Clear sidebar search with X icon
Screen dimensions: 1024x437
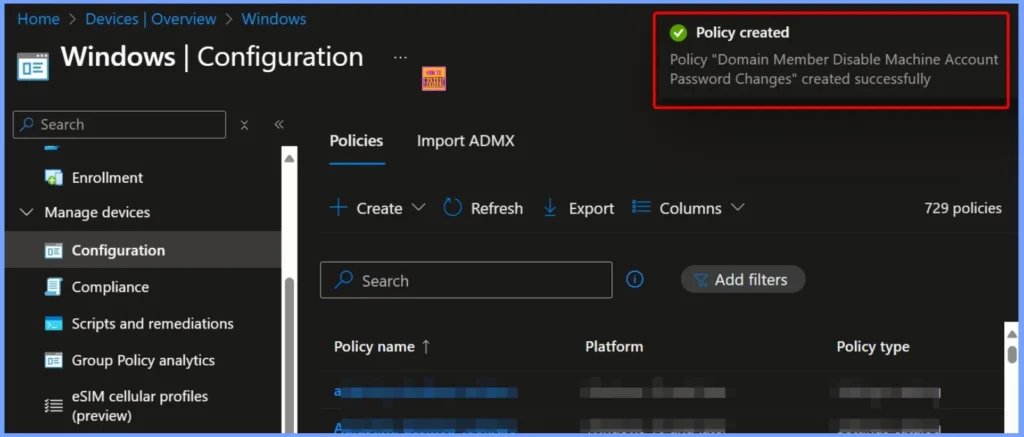(x=245, y=125)
